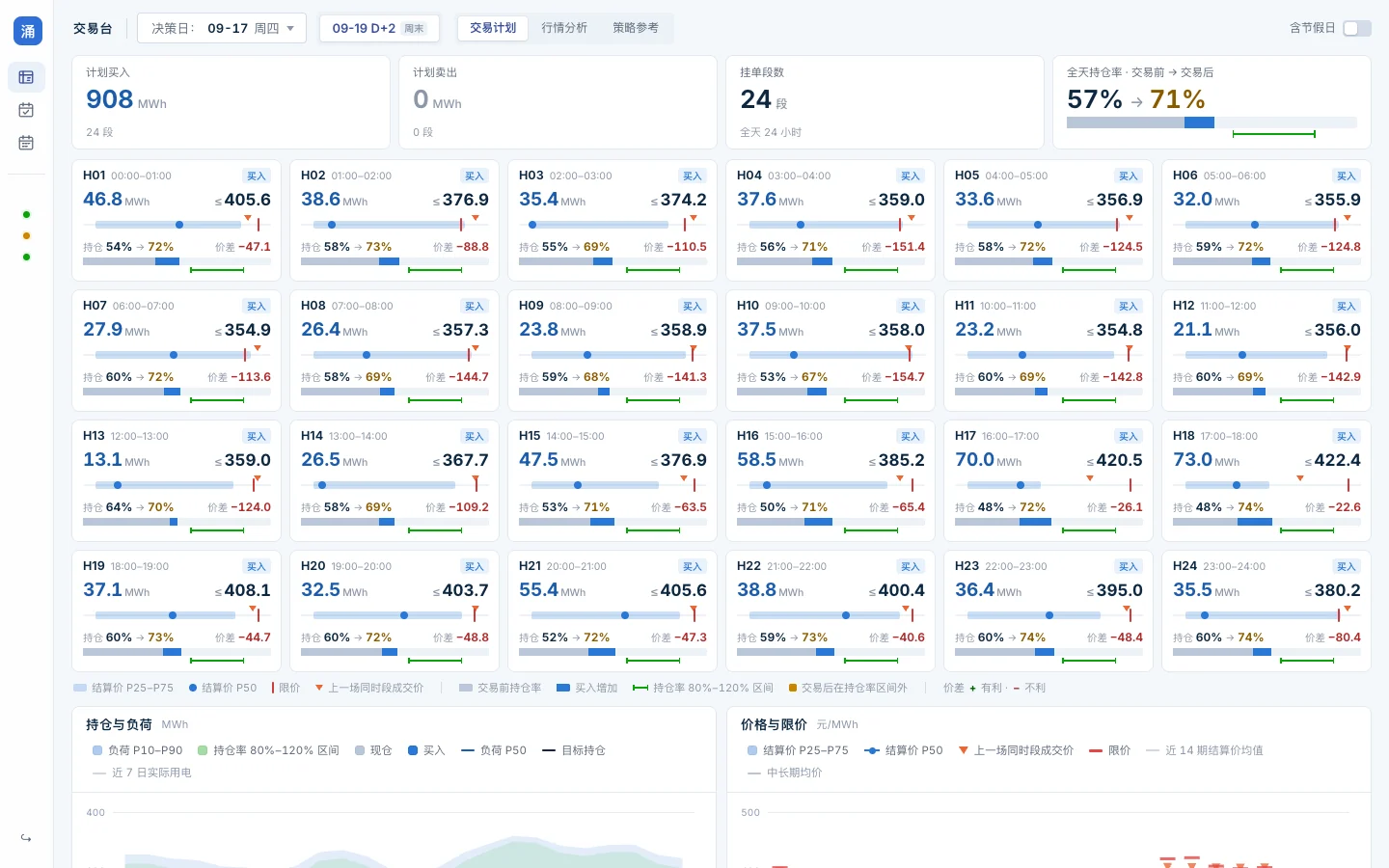Toggle 目标持仓 legend series
This screenshot has height=868, width=1389.
click(x=574, y=750)
